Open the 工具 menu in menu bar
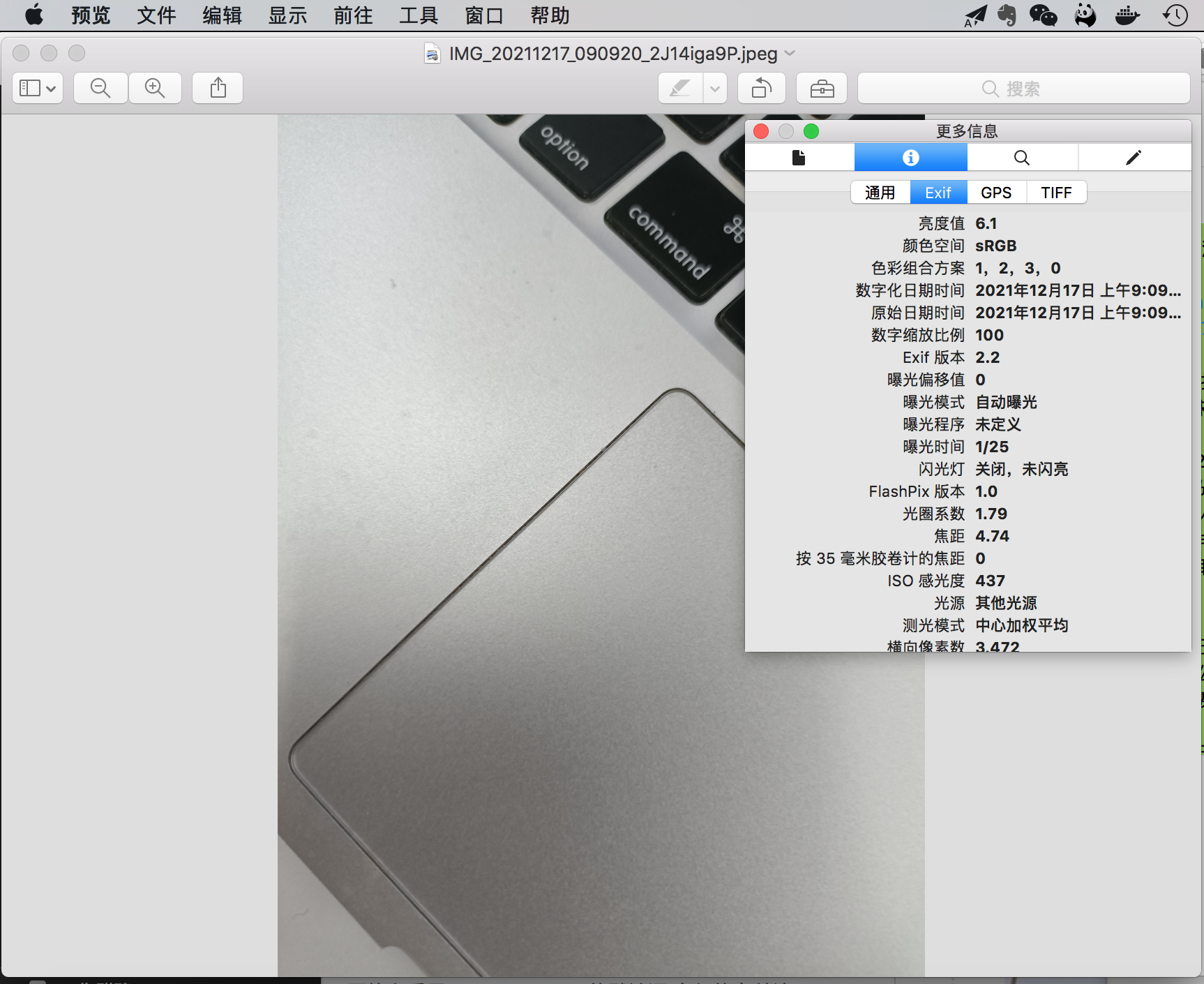 click(419, 15)
